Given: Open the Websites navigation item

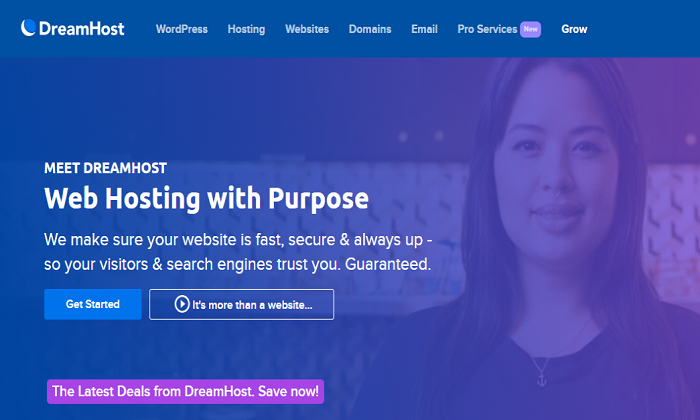Looking at the screenshot, I should point(307,29).
